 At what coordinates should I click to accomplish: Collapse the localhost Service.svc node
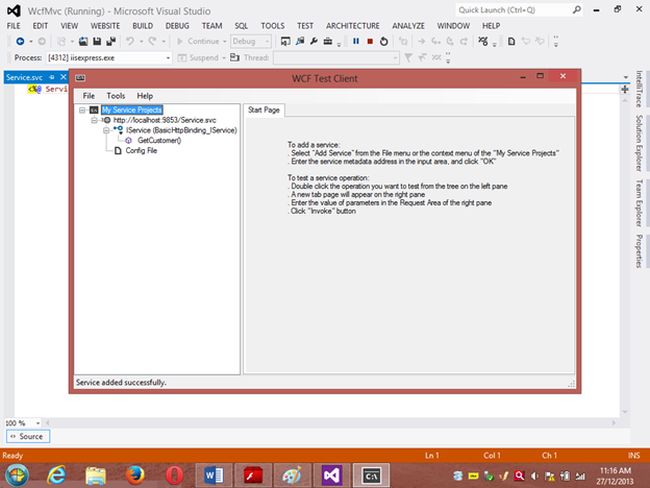click(94, 120)
